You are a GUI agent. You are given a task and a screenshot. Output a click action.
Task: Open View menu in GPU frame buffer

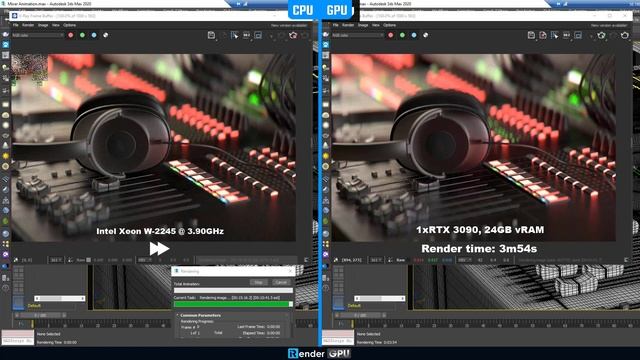click(x=376, y=25)
